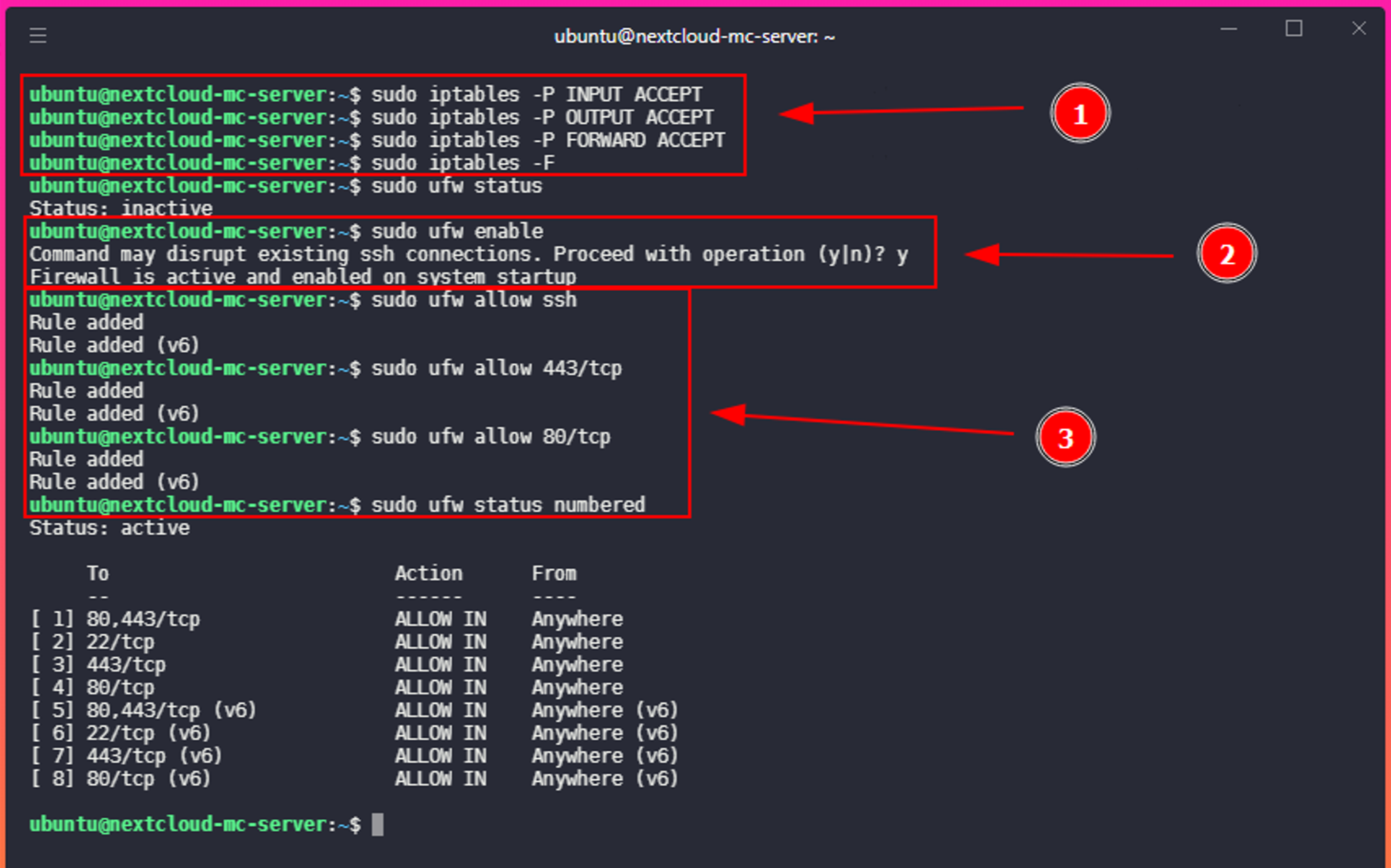
Task: Click the 'Status: inactive' output line
Action: [121, 208]
